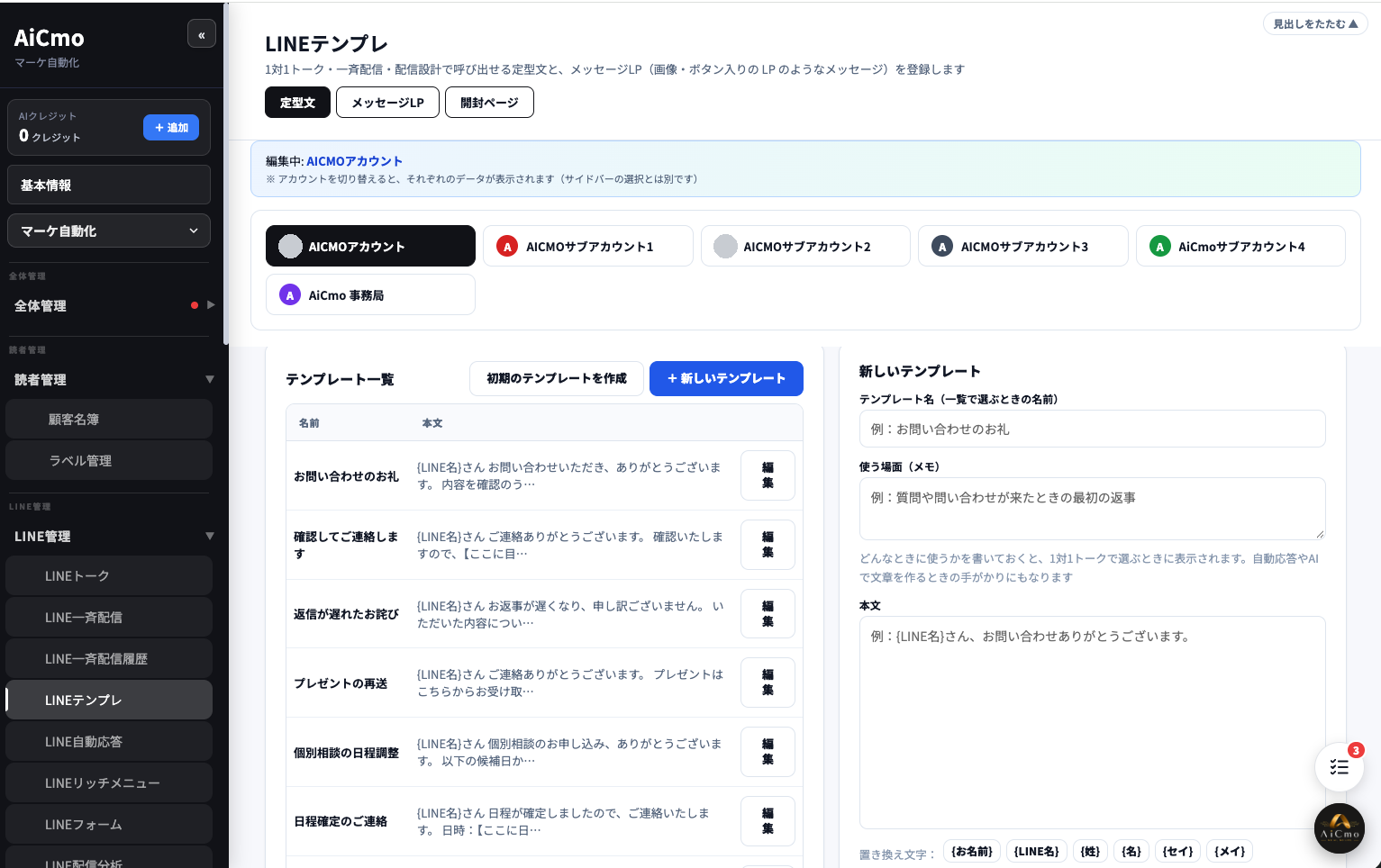
Task: Insert the {セイ} placeholder chip
Action: [1178, 852]
